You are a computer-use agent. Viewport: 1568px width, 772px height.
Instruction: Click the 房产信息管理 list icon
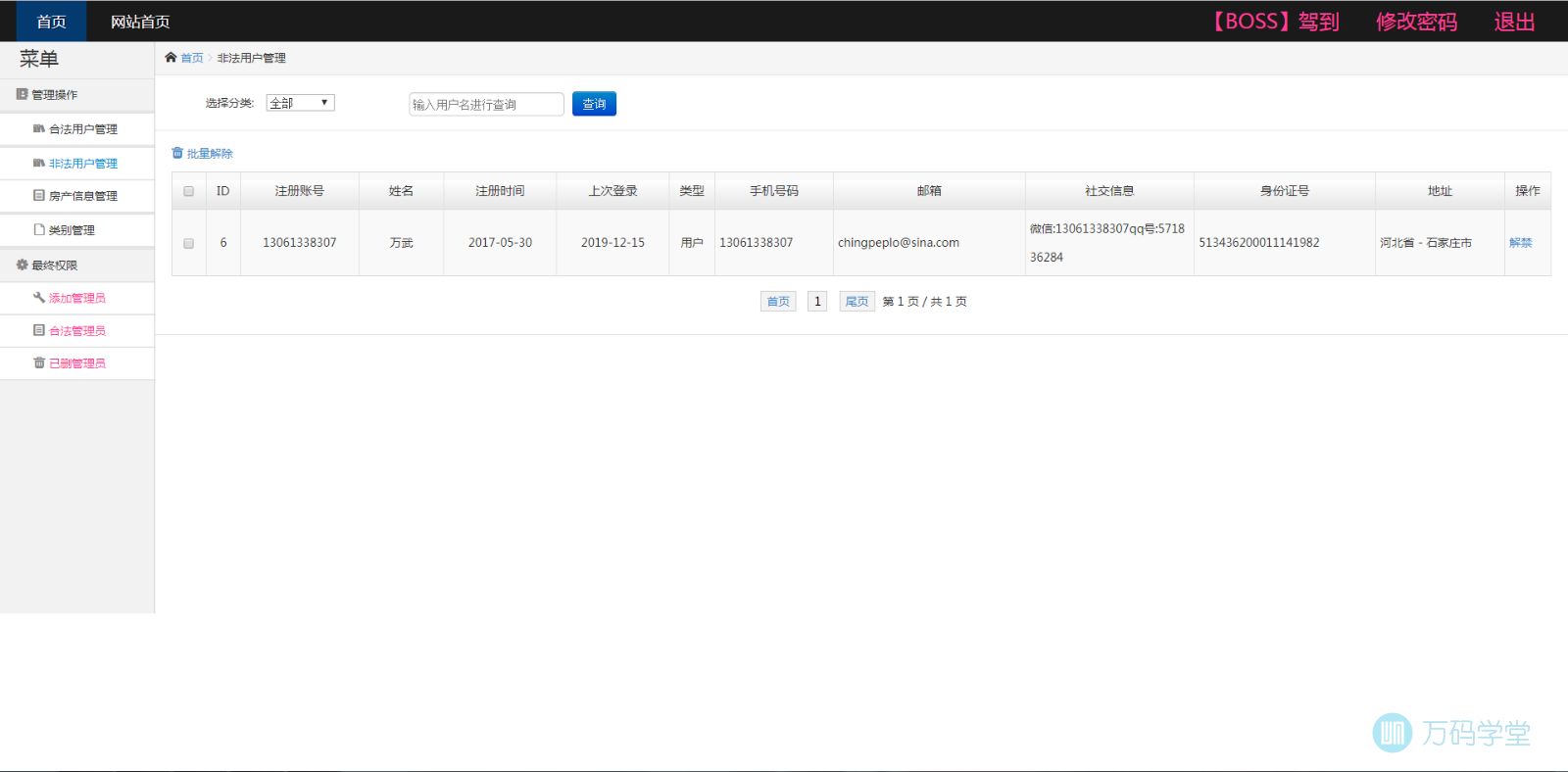tap(39, 195)
